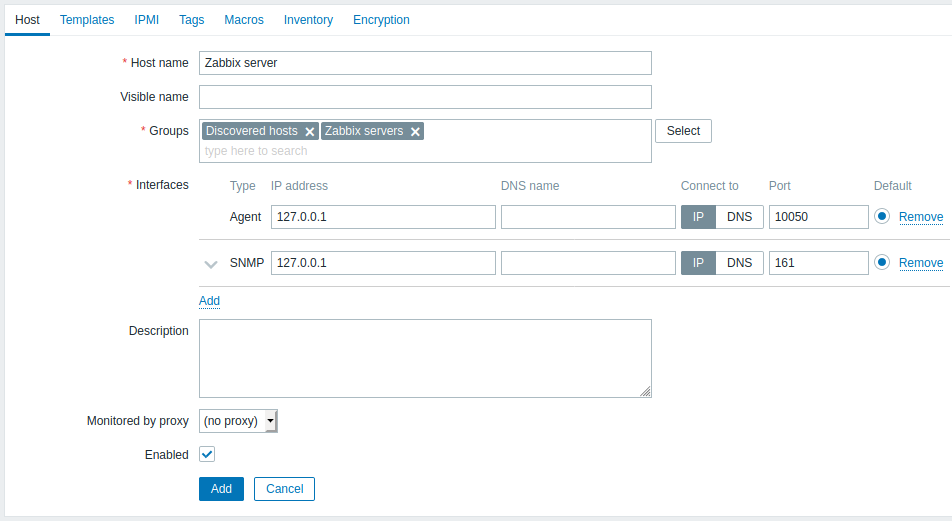Screen dimensions: 952x521
Task: Switch to the Host tab
Action: pos(27,20)
